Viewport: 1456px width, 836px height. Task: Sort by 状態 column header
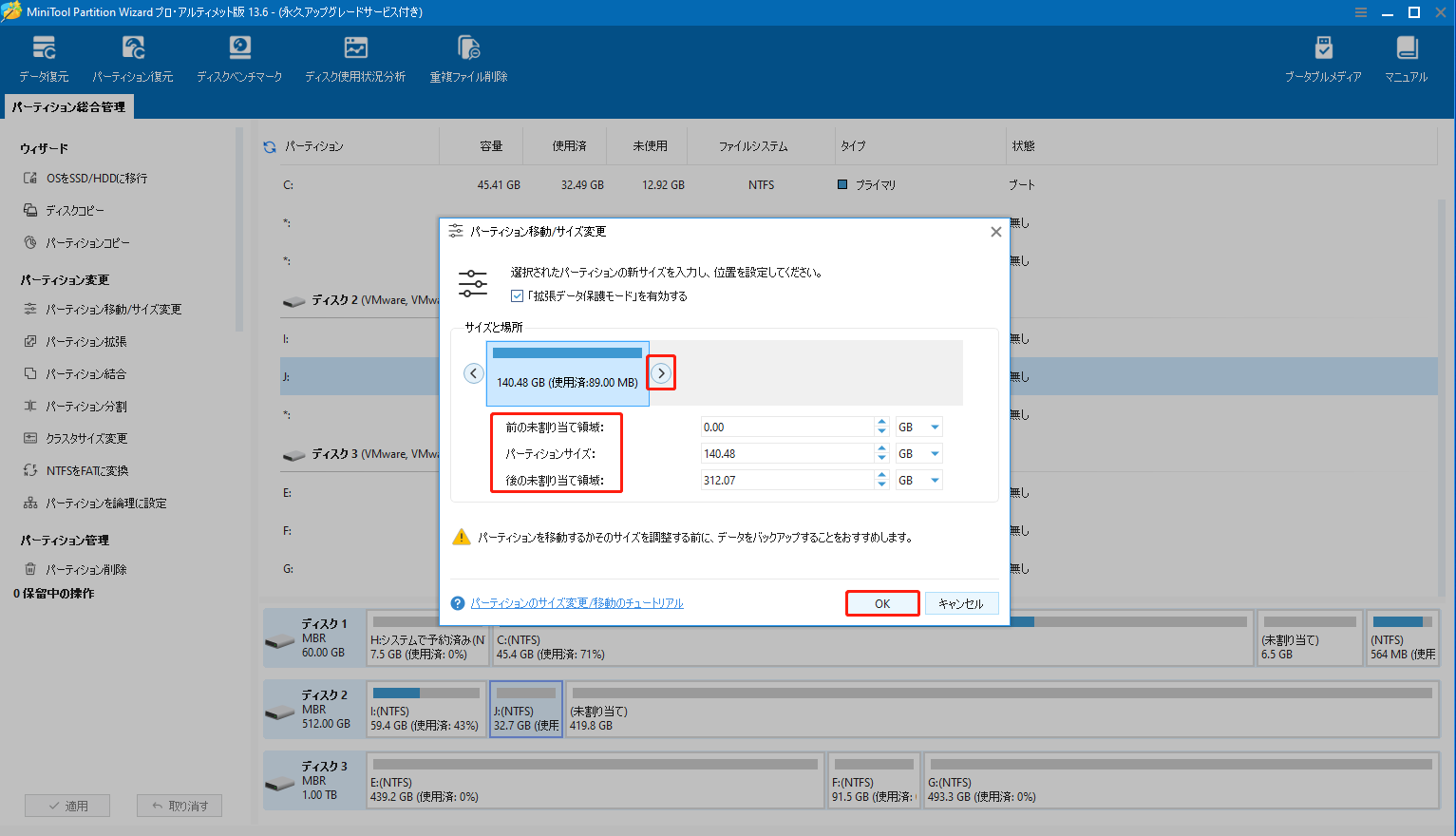pos(1023,146)
